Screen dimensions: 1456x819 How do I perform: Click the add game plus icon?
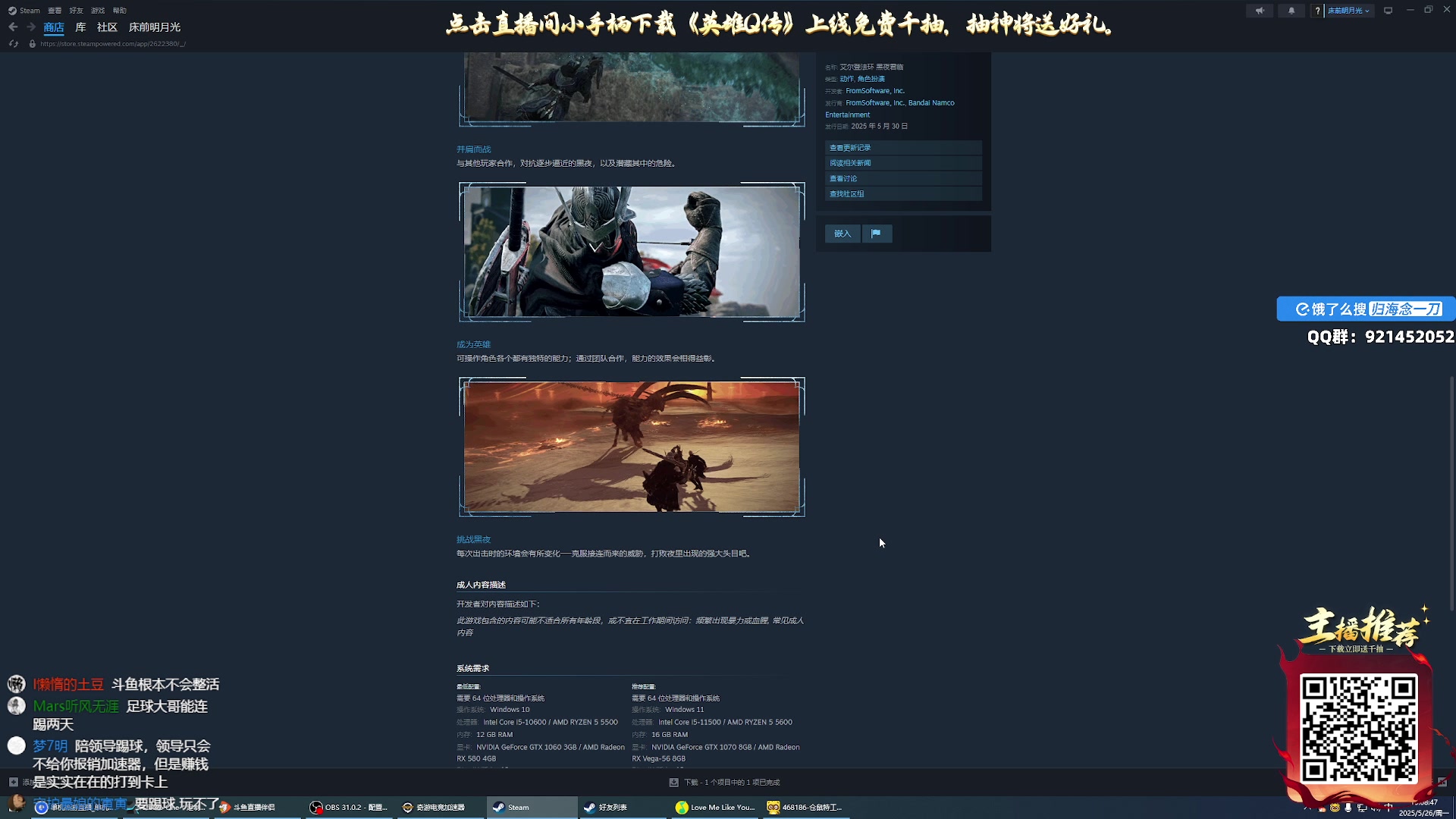tap(13, 782)
